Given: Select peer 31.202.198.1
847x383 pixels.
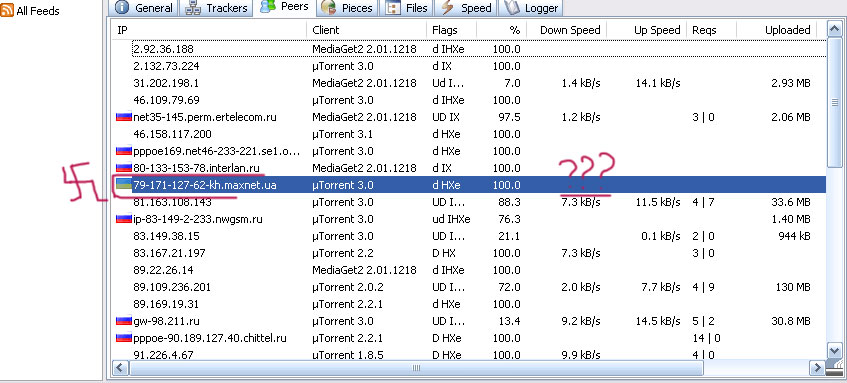Looking at the screenshot, I should 166,83.
